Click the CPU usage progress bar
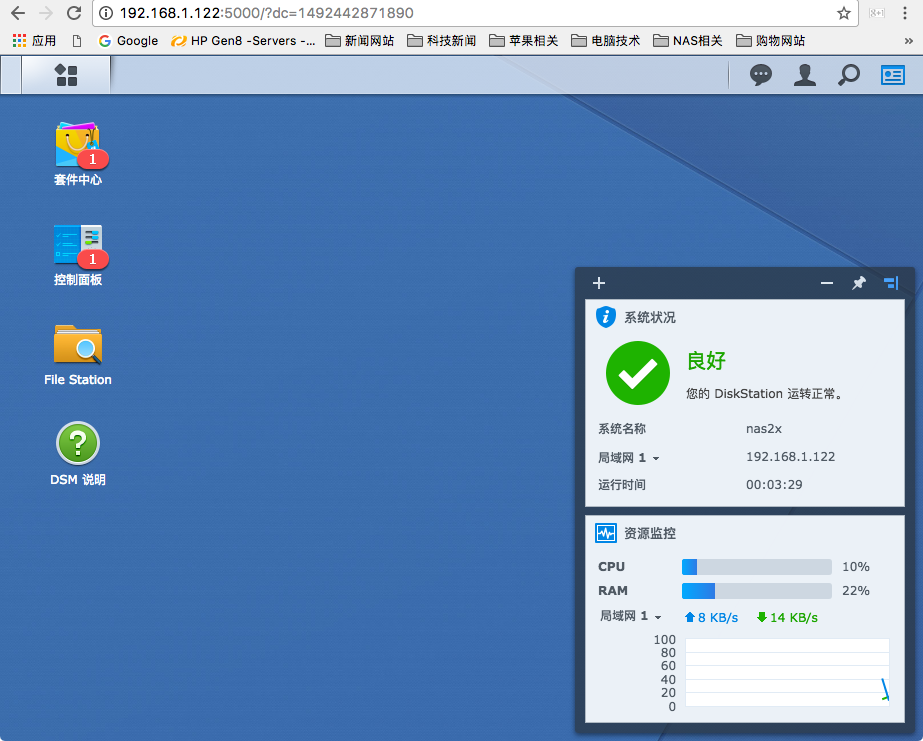 pos(756,567)
